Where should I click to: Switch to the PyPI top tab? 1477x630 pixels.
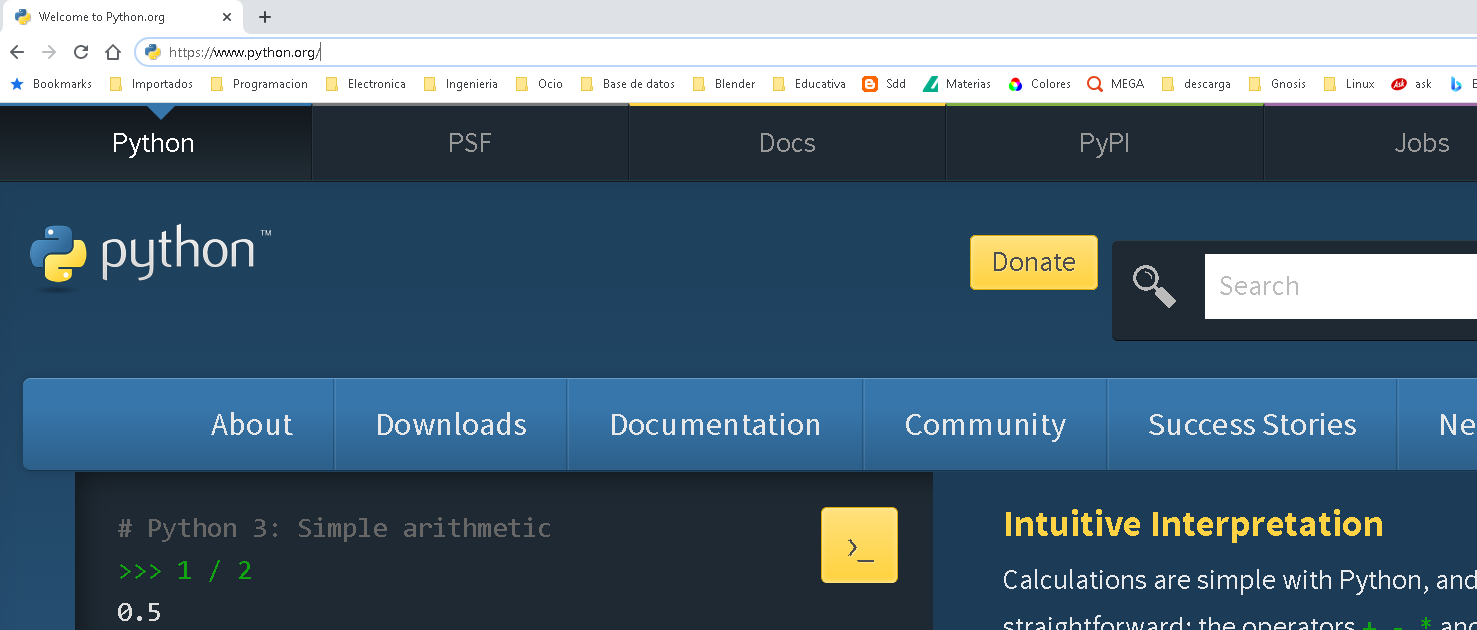1104,143
